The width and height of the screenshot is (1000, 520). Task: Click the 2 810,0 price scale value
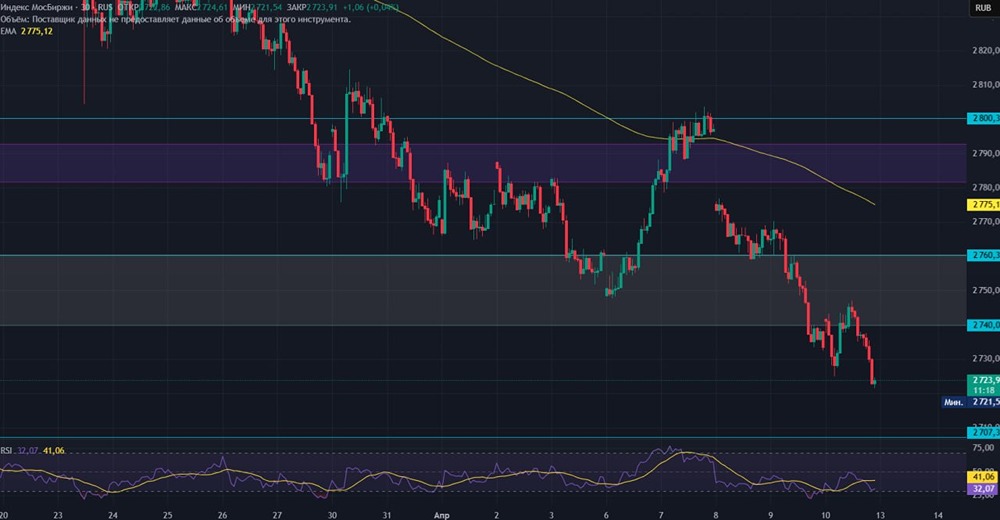[x=986, y=84]
